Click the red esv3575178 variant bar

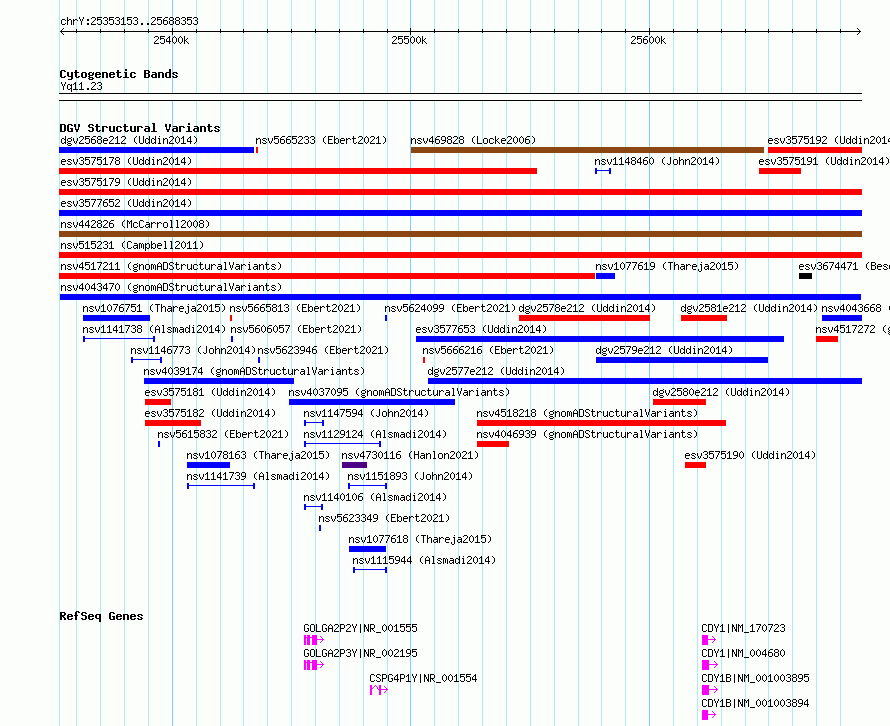coord(298,171)
